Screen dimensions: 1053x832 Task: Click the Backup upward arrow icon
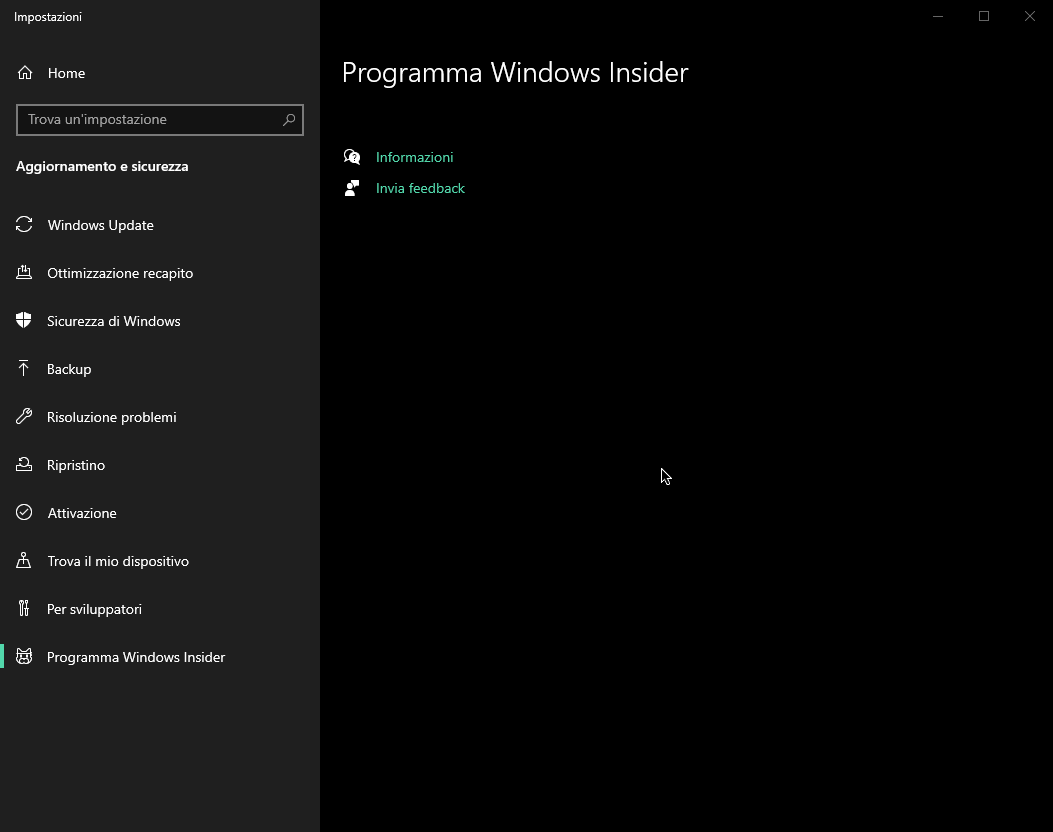(24, 368)
